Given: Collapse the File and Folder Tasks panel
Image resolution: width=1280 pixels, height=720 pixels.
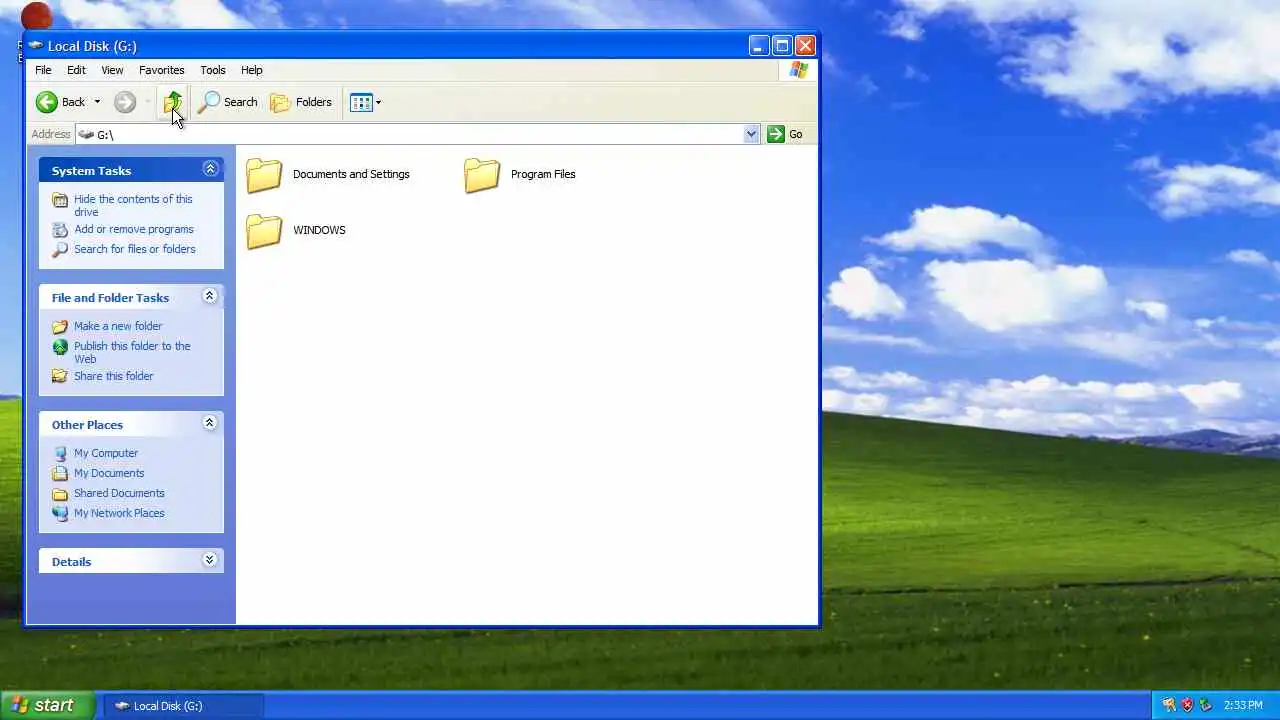Looking at the screenshot, I should coord(210,296).
